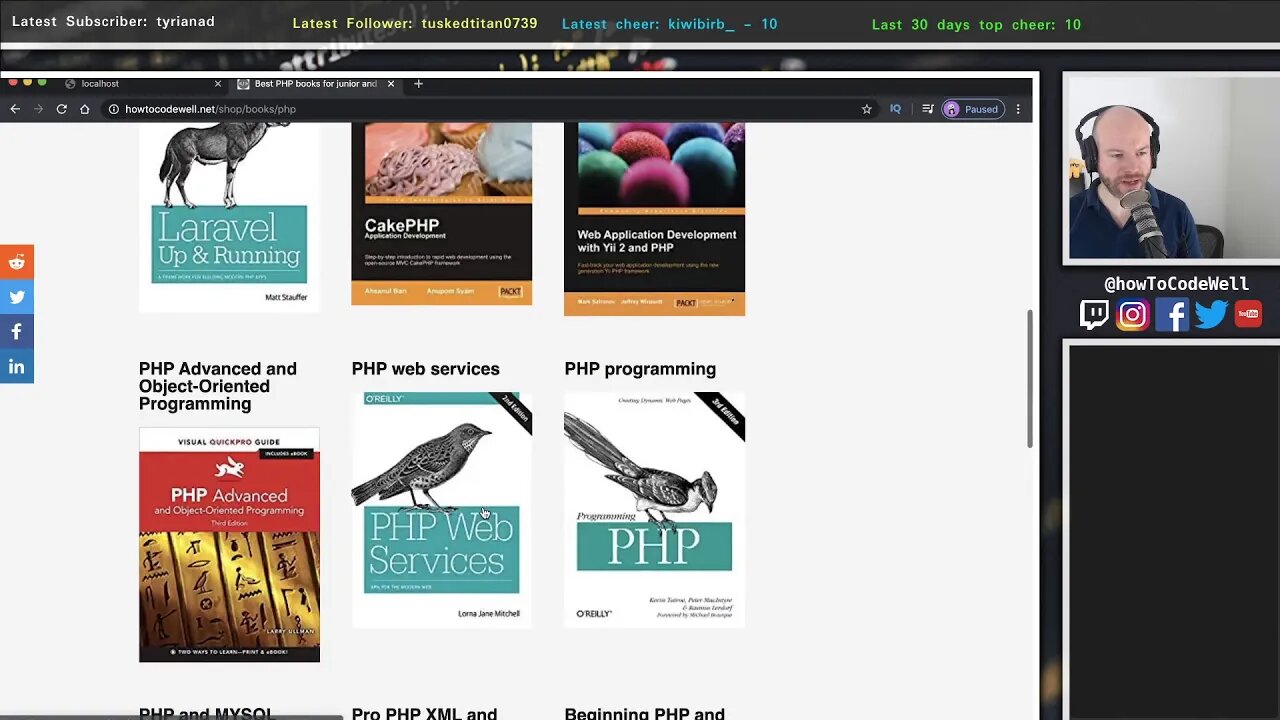Close the Best PHP books tab
The image size is (1280, 720).
click(x=391, y=84)
